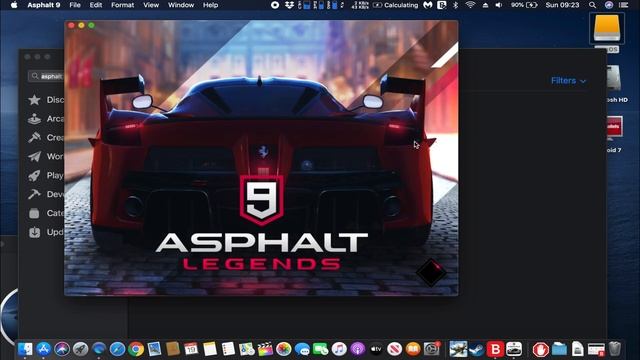Screen dimensions: 640x360
Task: Open the Help menu
Action: 211,5
